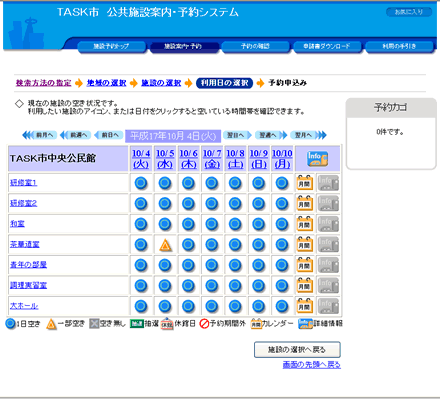Follow the 画面の先頭へ戻る link
The width and height of the screenshot is (440, 399).
click(312, 365)
